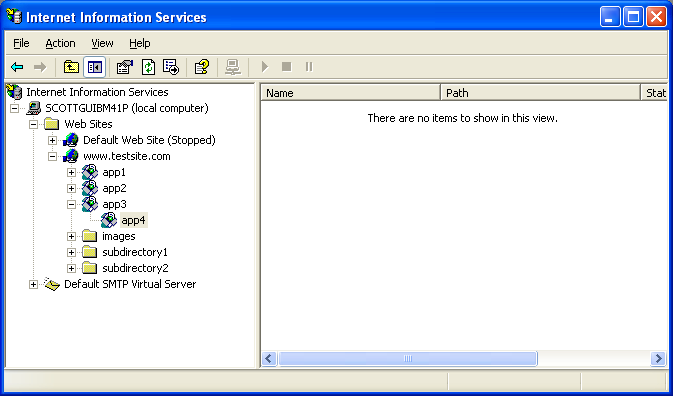Click the images folder icon
This screenshot has width=673, height=397.
point(89,236)
